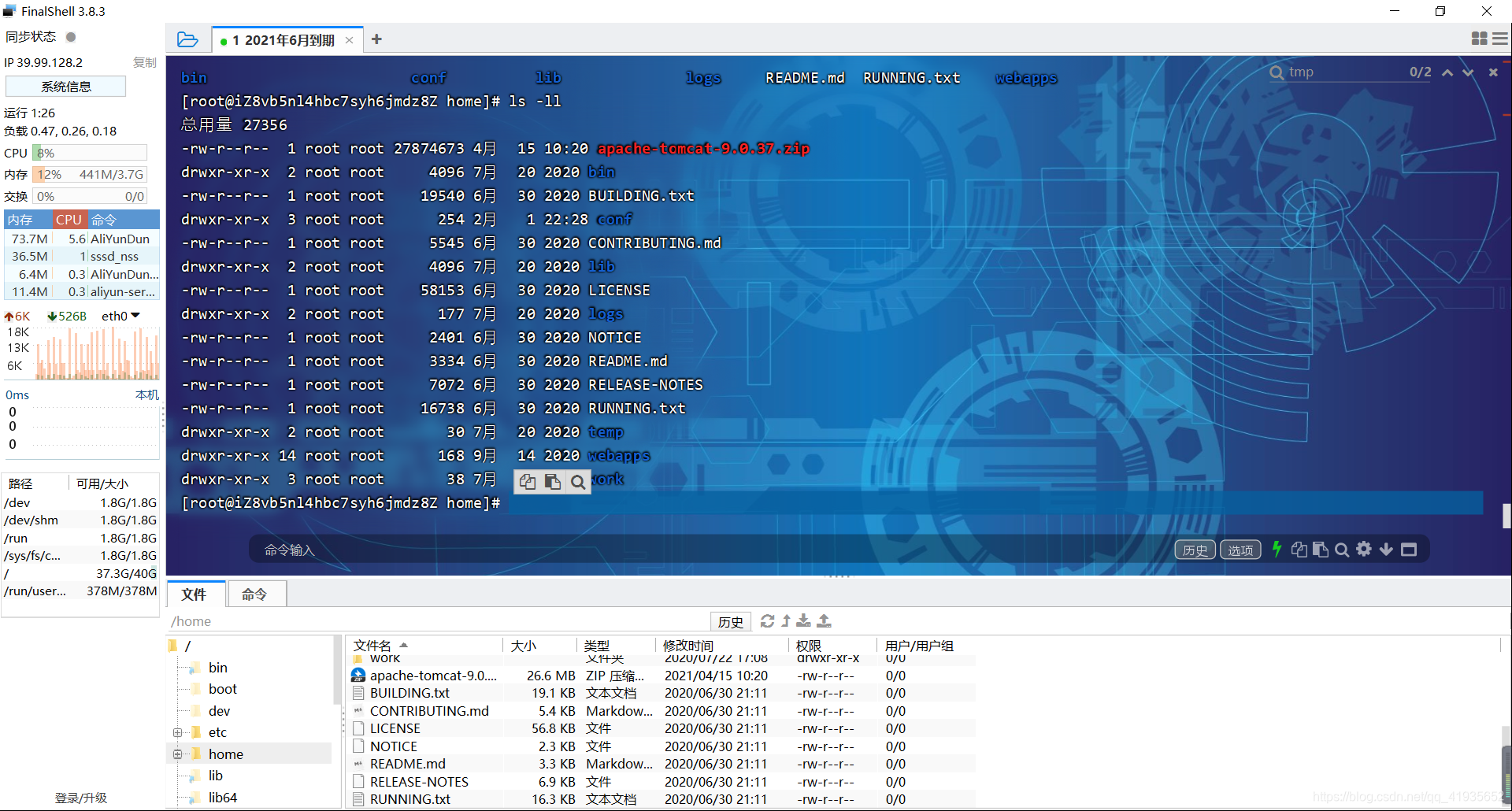Click the 本机 latency link

click(x=147, y=394)
